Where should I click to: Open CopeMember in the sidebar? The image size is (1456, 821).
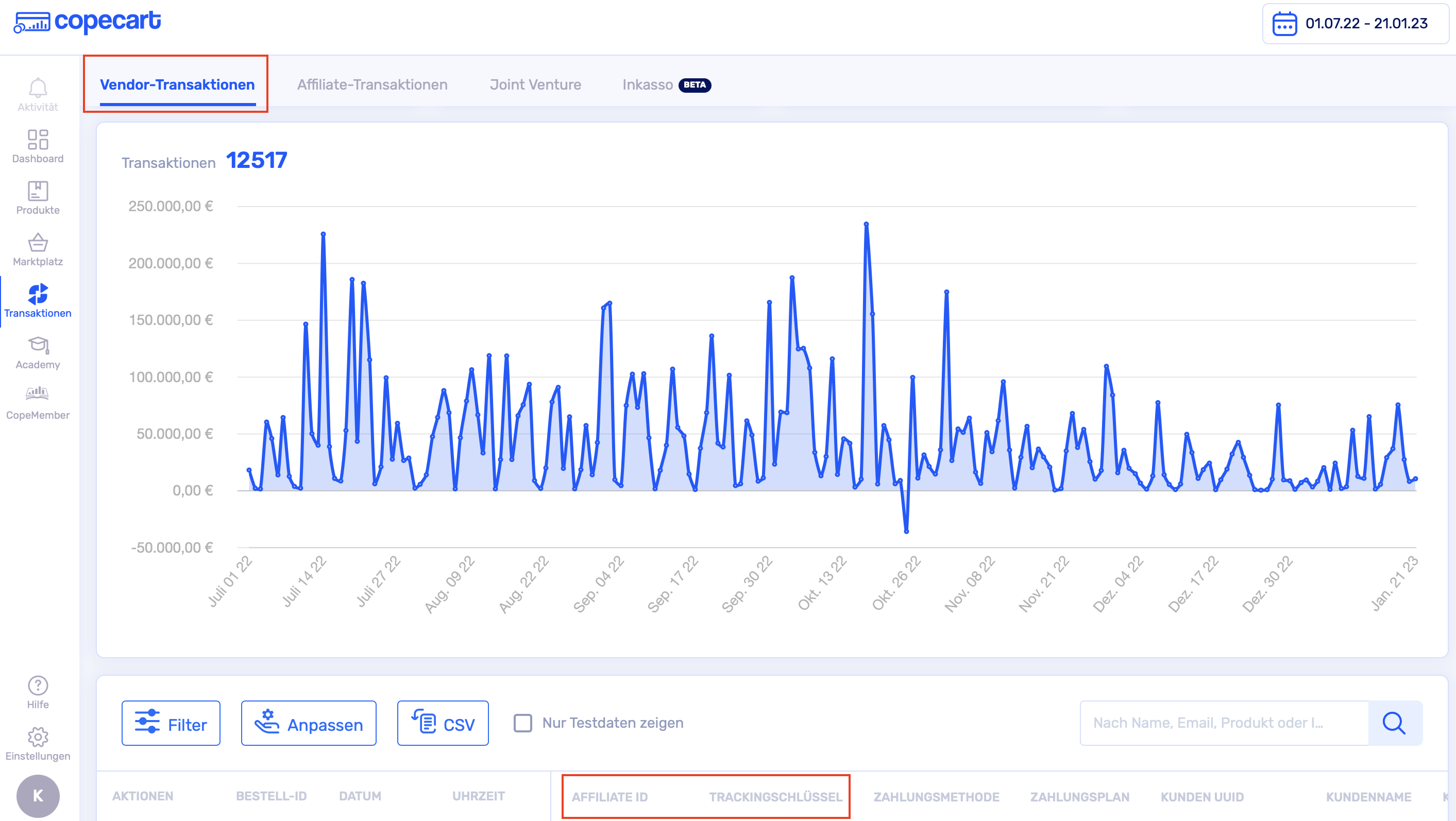click(37, 394)
